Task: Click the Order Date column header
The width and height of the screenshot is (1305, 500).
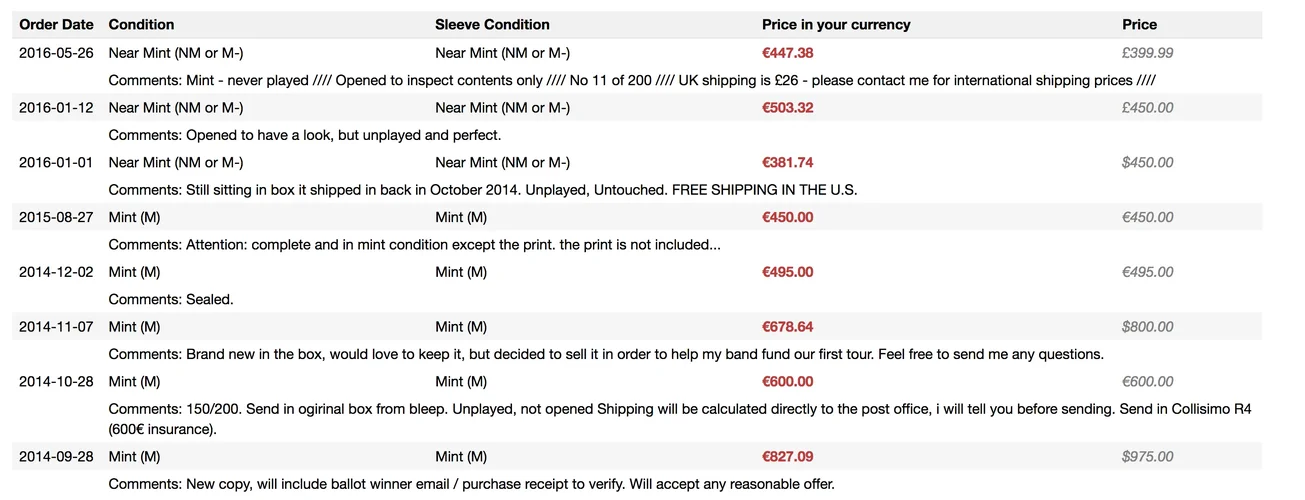Action: 56,24
